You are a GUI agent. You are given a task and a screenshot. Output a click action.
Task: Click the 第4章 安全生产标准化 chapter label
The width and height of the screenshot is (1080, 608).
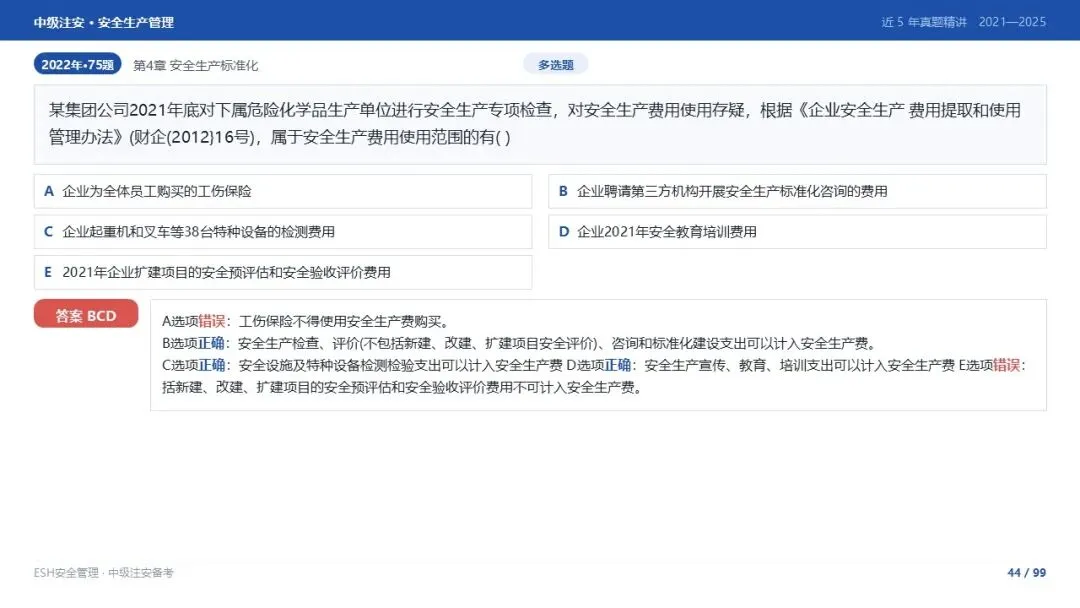[196, 65]
